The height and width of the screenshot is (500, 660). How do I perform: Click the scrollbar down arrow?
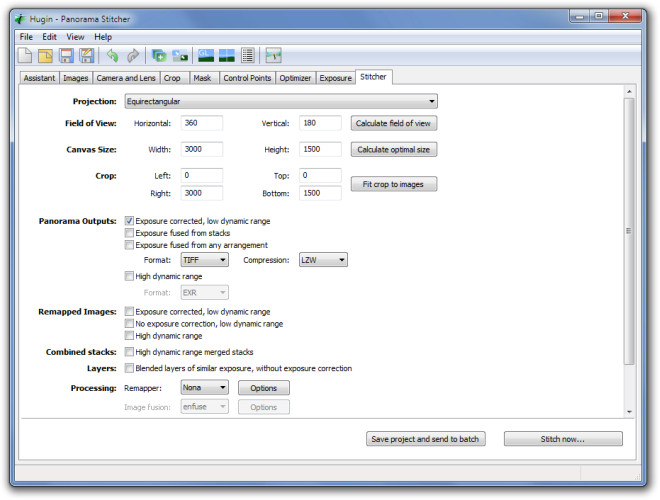(x=629, y=412)
